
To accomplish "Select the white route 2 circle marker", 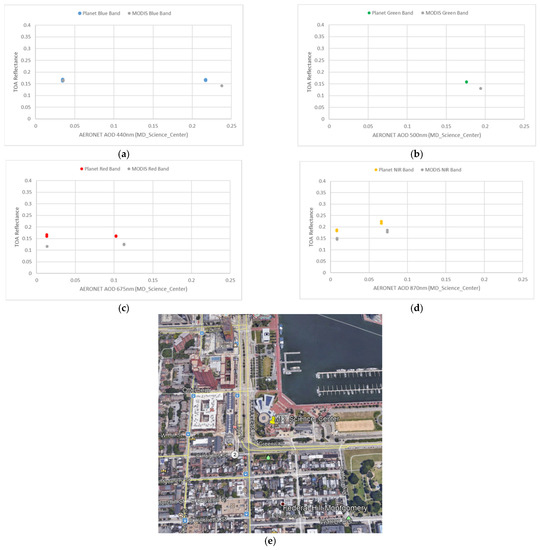I will (235, 455).
